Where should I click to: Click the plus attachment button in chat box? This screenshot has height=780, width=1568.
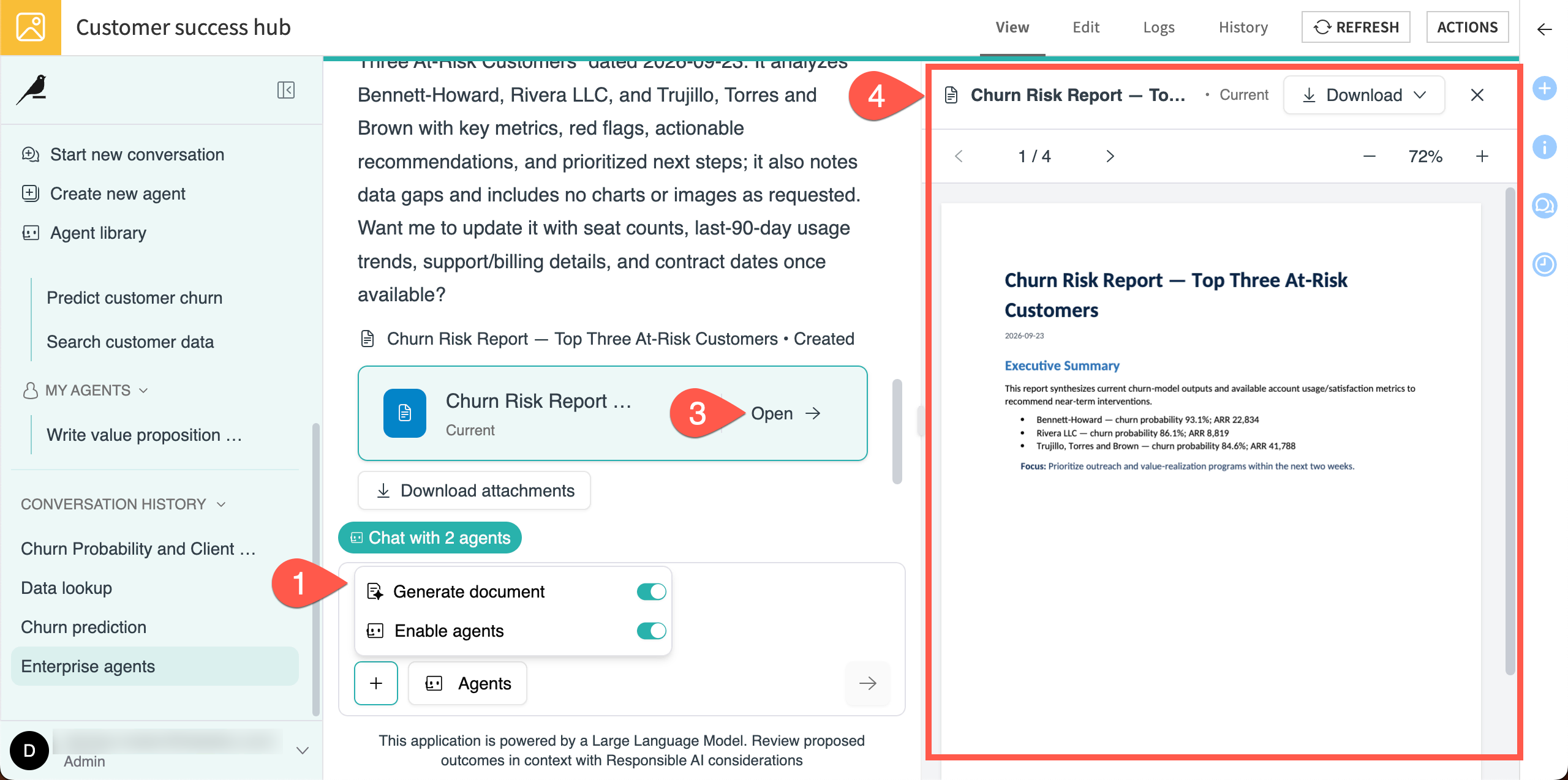[x=376, y=683]
